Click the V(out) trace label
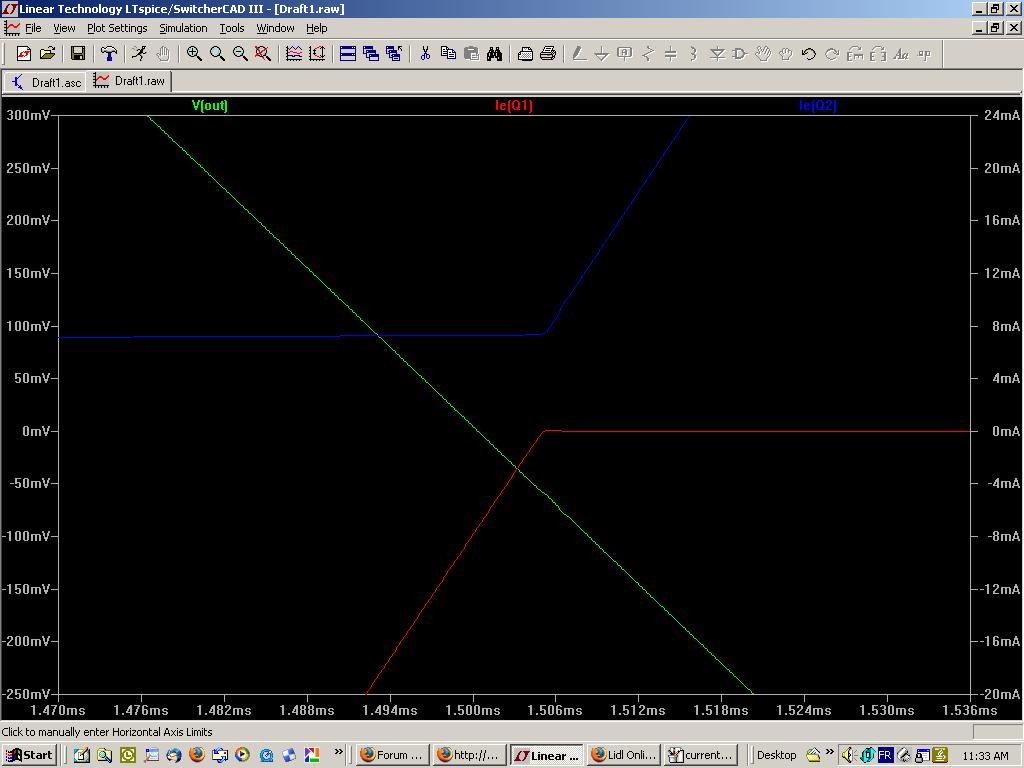Screen dimensions: 1024x768 [x=210, y=106]
